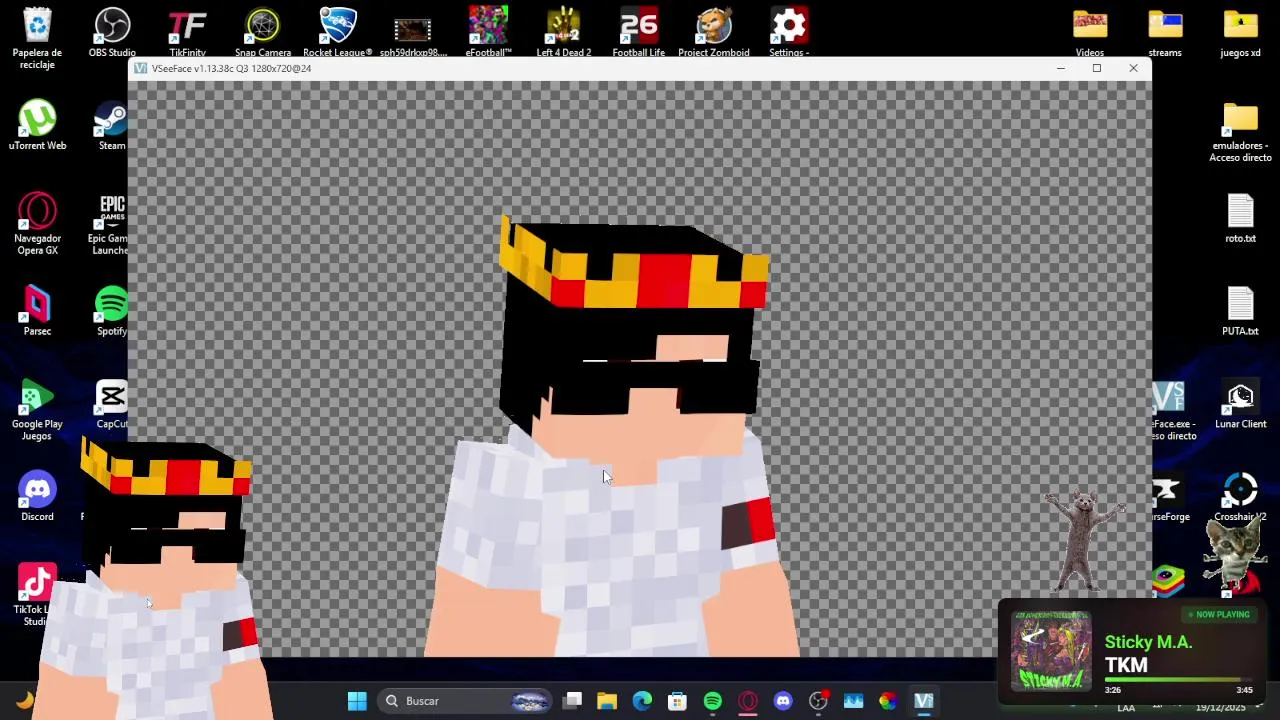1280x720 pixels.
Task: Open the Parsec desktop icon
Action: point(37,312)
